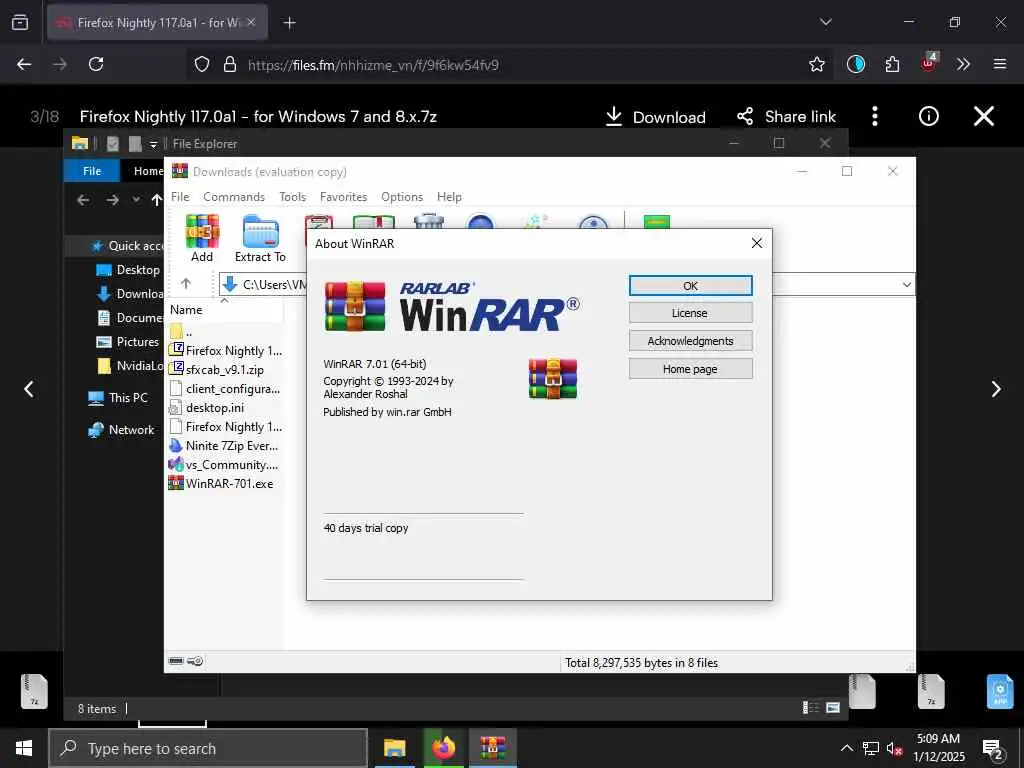Screen dimensions: 1024x768
Task: Show previous file preview arrow
Action: [x=29, y=389]
